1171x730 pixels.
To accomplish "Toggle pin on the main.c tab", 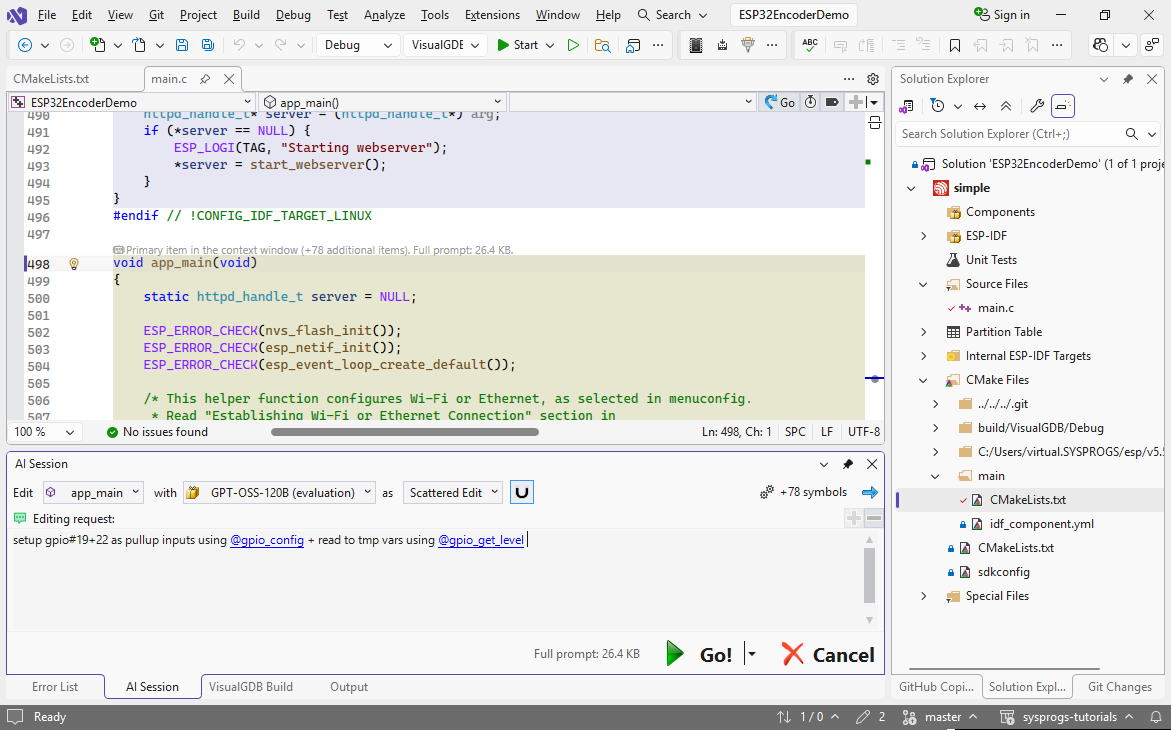I will click(205, 79).
